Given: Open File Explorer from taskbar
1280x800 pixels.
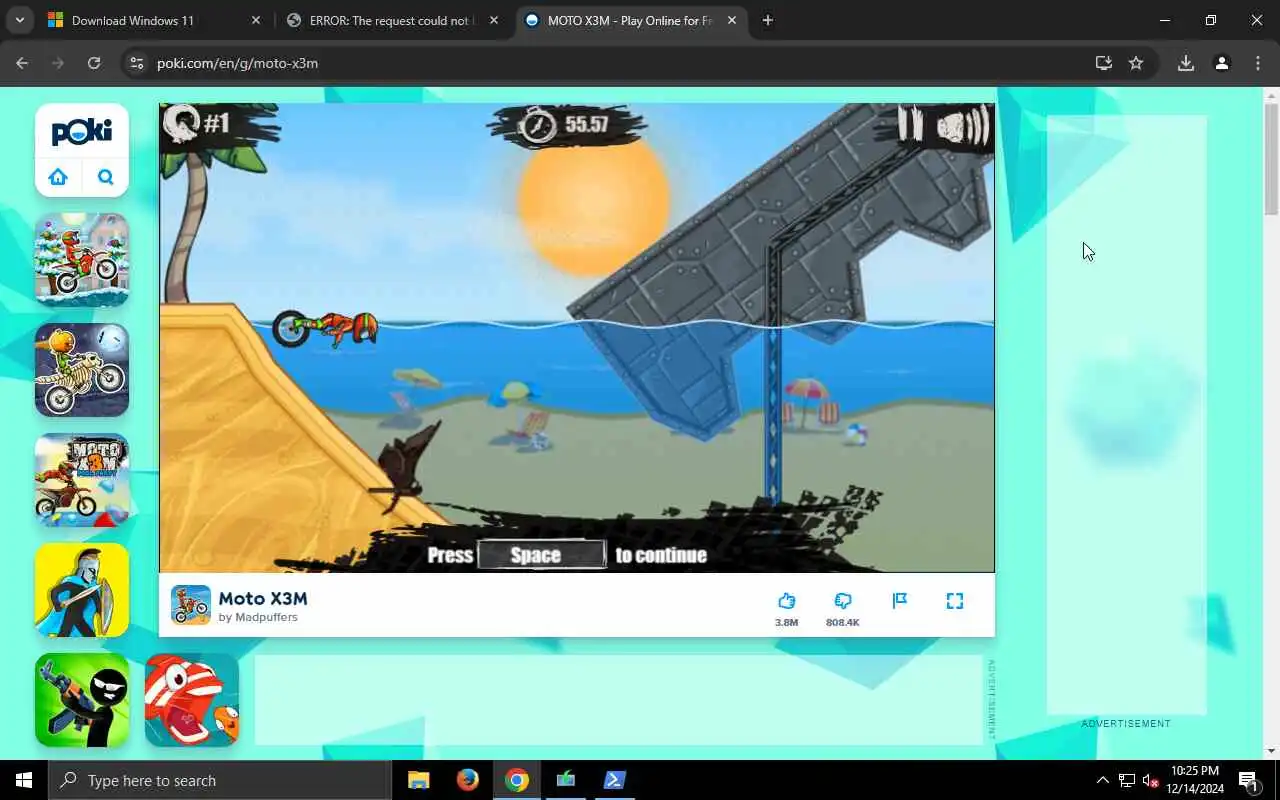Looking at the screenshot, I should pos(419,780).
